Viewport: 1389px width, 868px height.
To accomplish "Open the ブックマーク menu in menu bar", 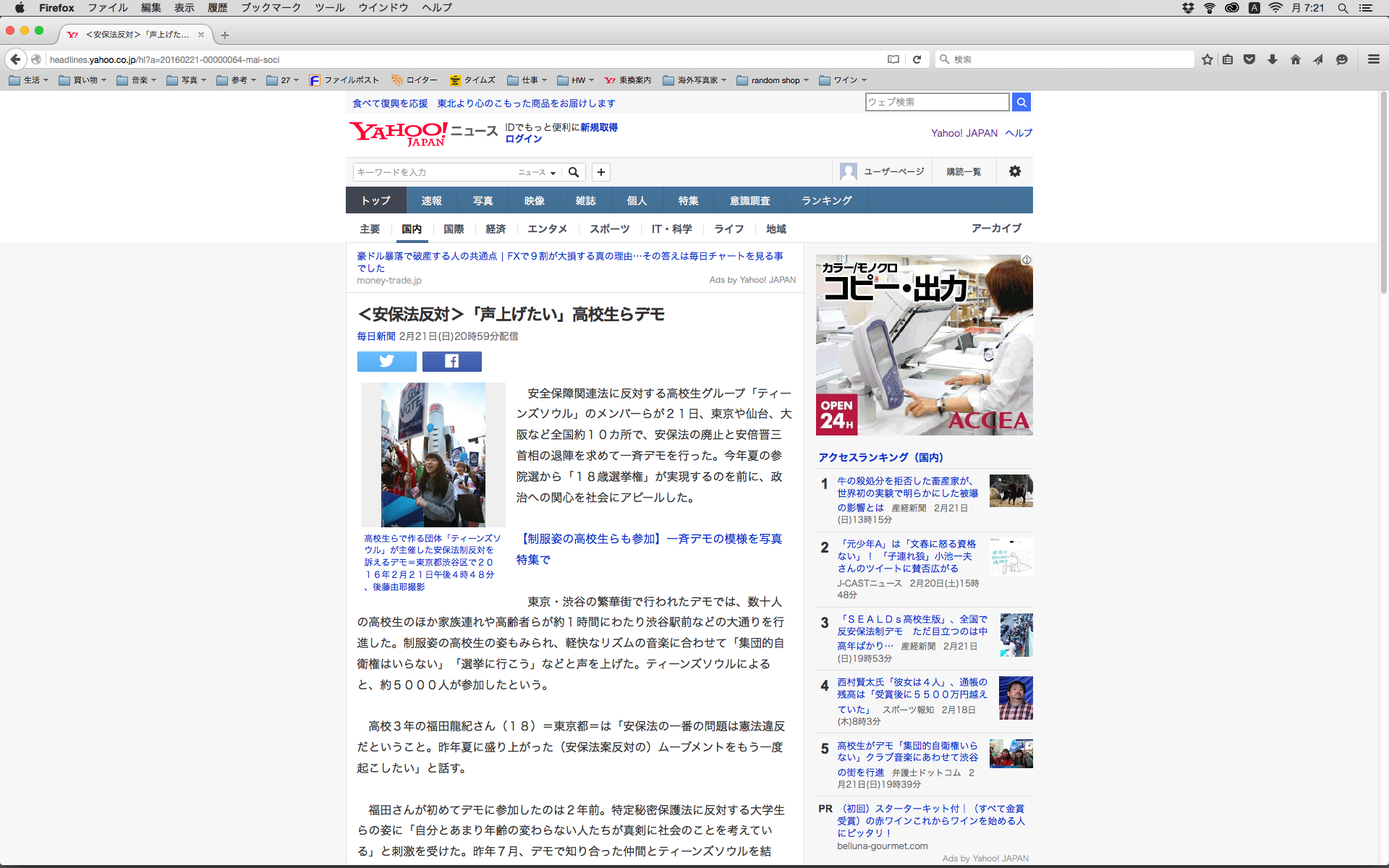I will click(x=271, y=7).
